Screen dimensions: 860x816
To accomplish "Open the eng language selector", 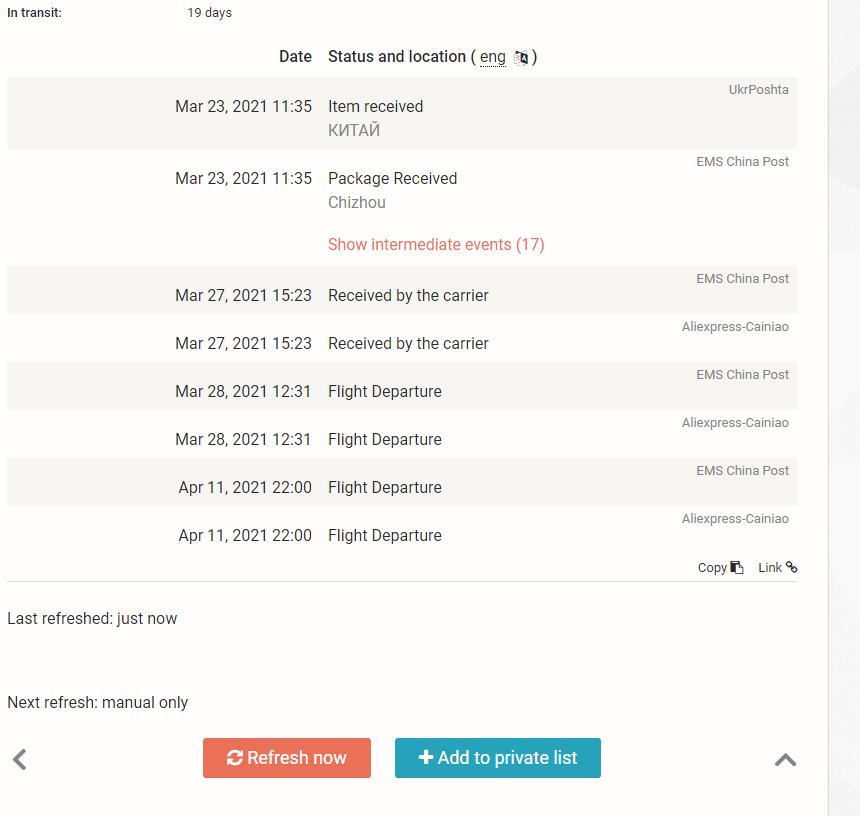I will (493, 56).
